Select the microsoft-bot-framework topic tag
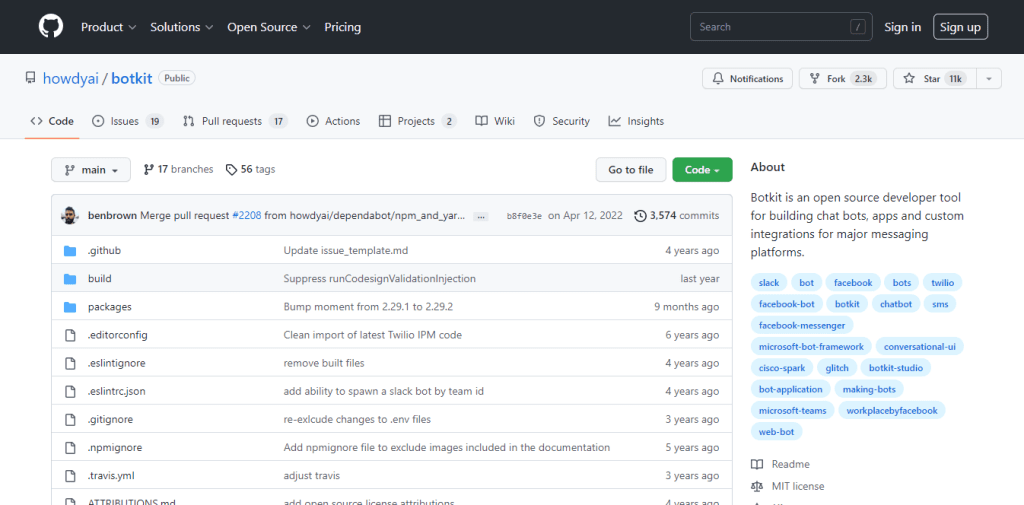This screenshot has width=1024, height=505. [811, 346]
